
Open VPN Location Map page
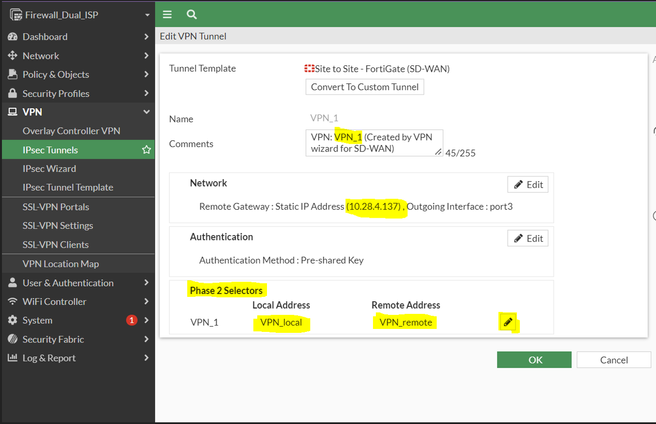pyautogui.click(x=67, y=264)
